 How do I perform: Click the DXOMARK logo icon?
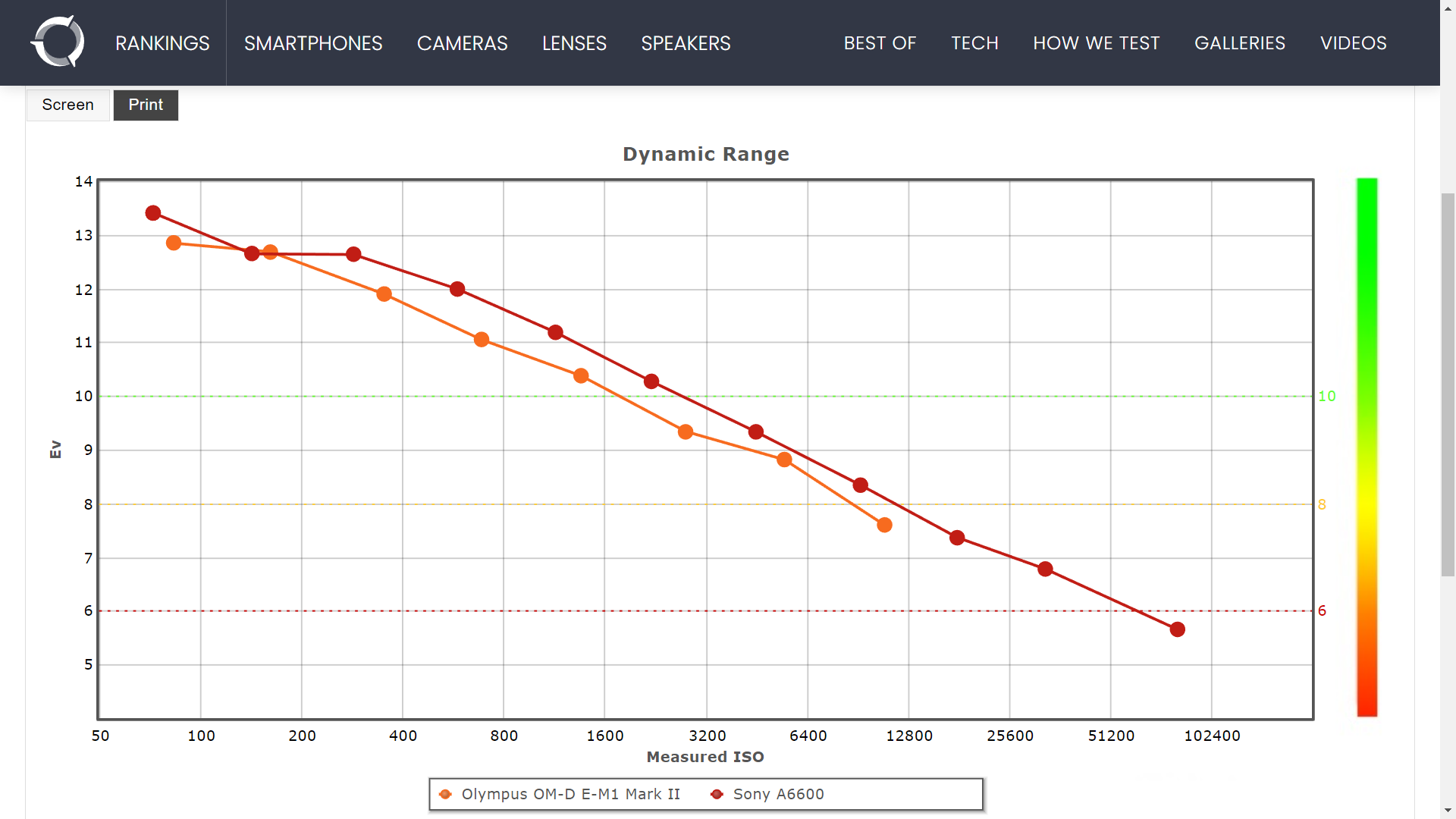pyautogui.click(x=58, y=42)
